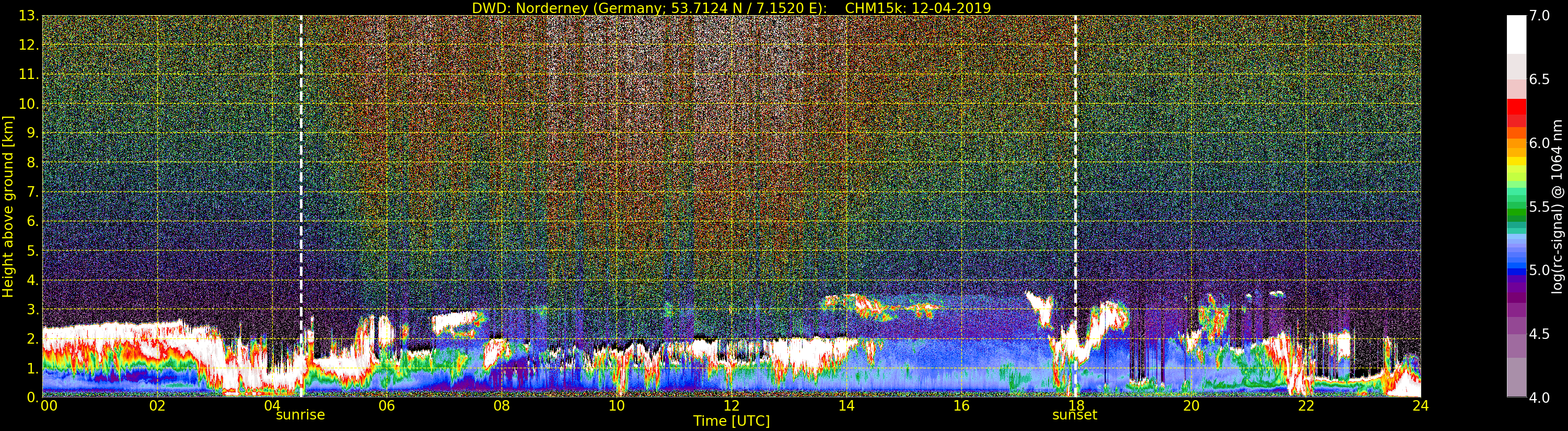1568x431 pixels.
Task: Click the 'Time [UTC]' axis label
Action: pyautogui.click(x=731, y=421)
